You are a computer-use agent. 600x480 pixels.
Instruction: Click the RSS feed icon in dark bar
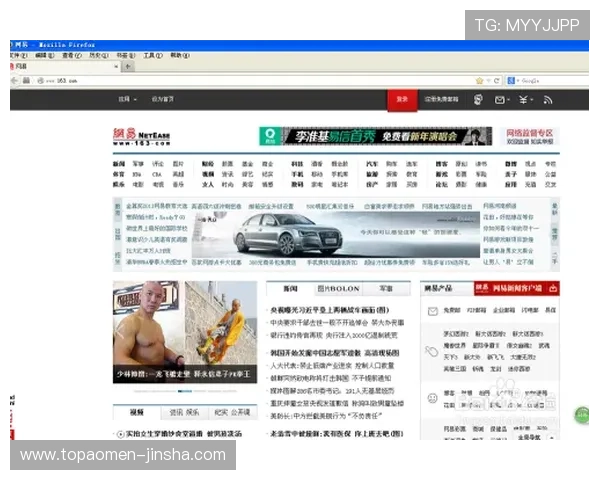[548, 100]
